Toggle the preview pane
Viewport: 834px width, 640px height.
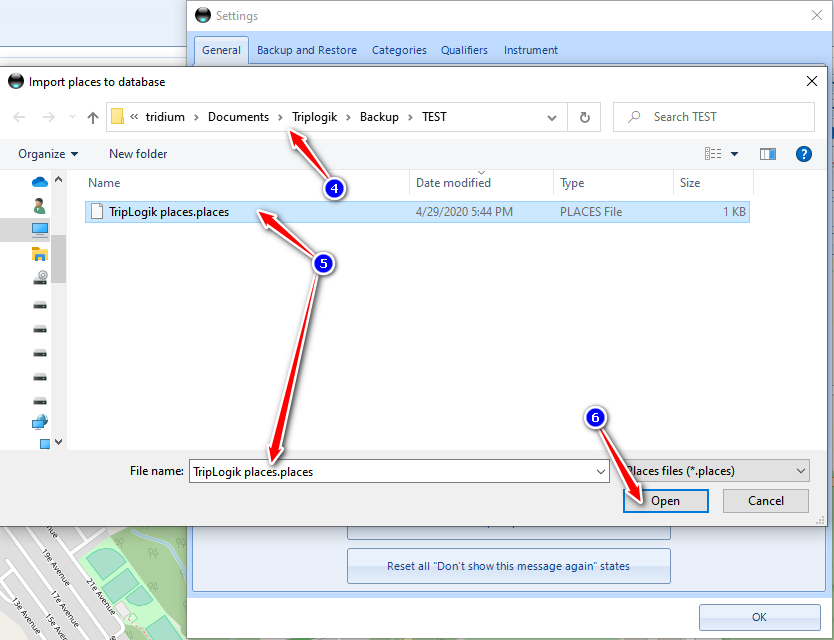pyautogui.click(x=768, y=154)
